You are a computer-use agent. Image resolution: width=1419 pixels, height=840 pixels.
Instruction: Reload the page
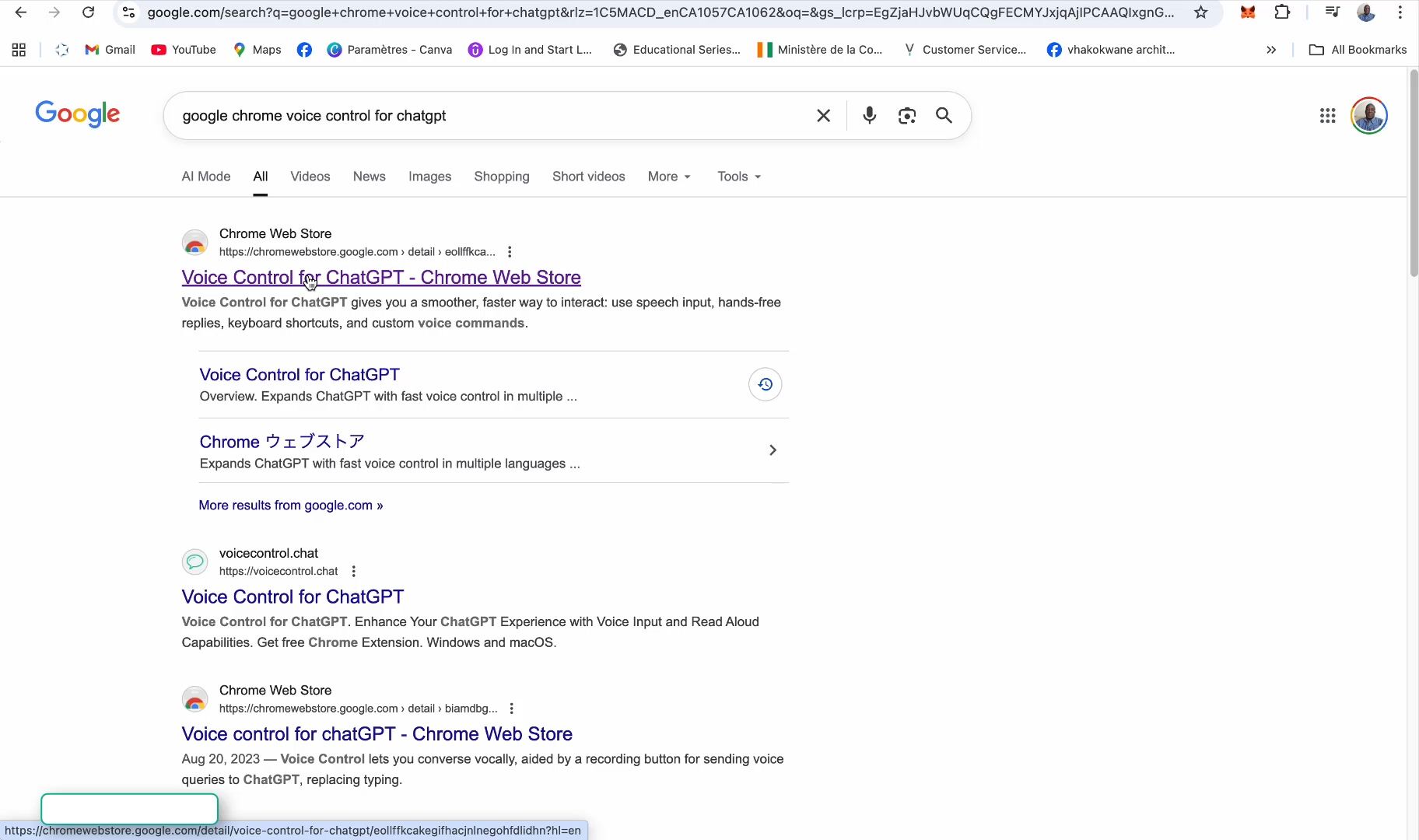pos(89,12)
